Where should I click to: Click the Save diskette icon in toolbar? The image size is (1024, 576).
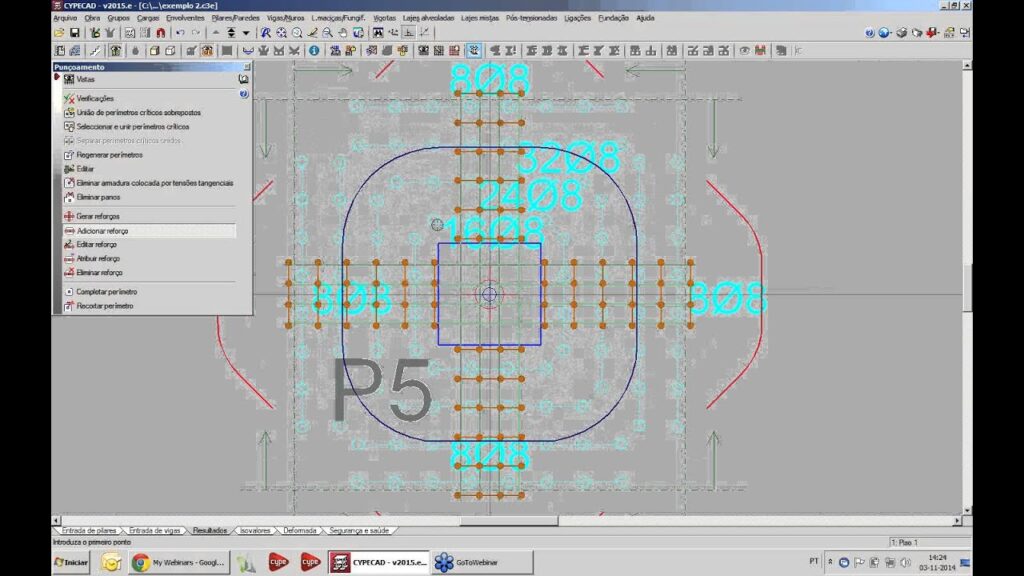tap(75, 33)
